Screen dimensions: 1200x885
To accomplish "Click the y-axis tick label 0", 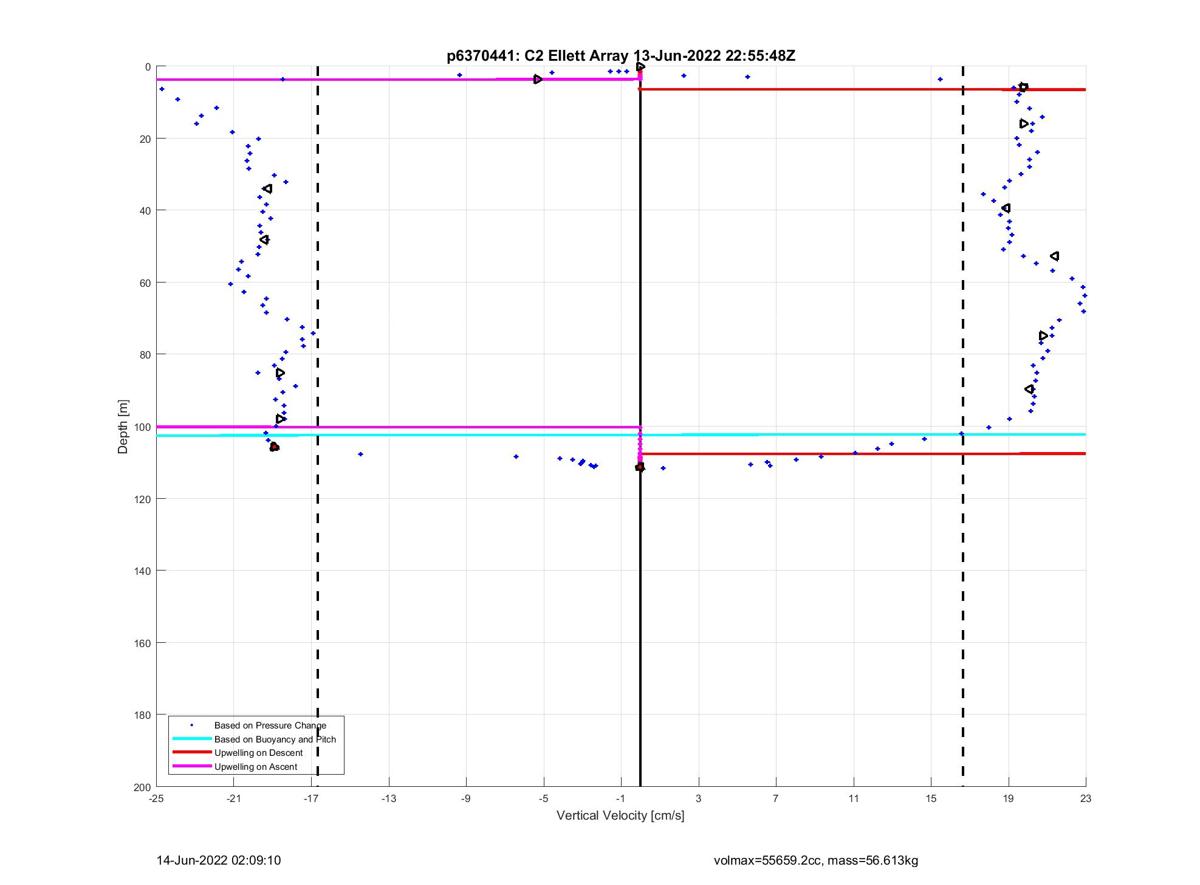I will click(x=148, y=67).
